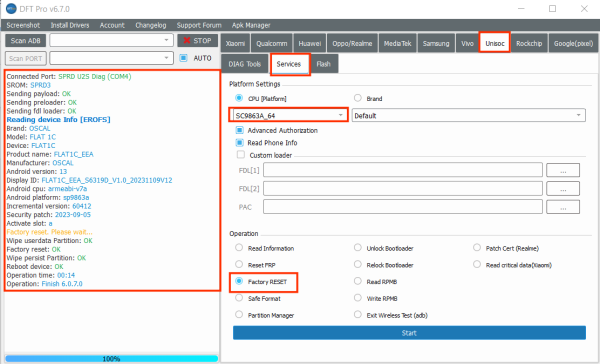This screenshot has width=600, height=364.
Task: Switch to the Samsung tab
Action: tap(436, 43)
